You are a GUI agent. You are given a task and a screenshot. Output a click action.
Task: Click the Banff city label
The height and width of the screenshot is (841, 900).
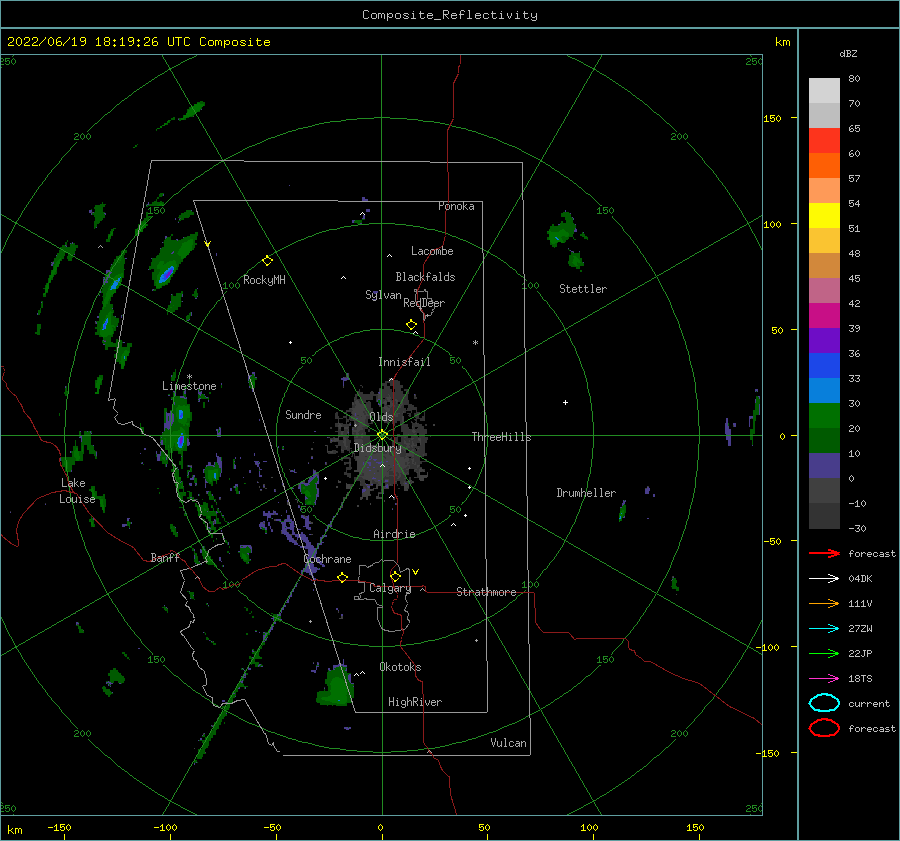[x=165, y=557]
